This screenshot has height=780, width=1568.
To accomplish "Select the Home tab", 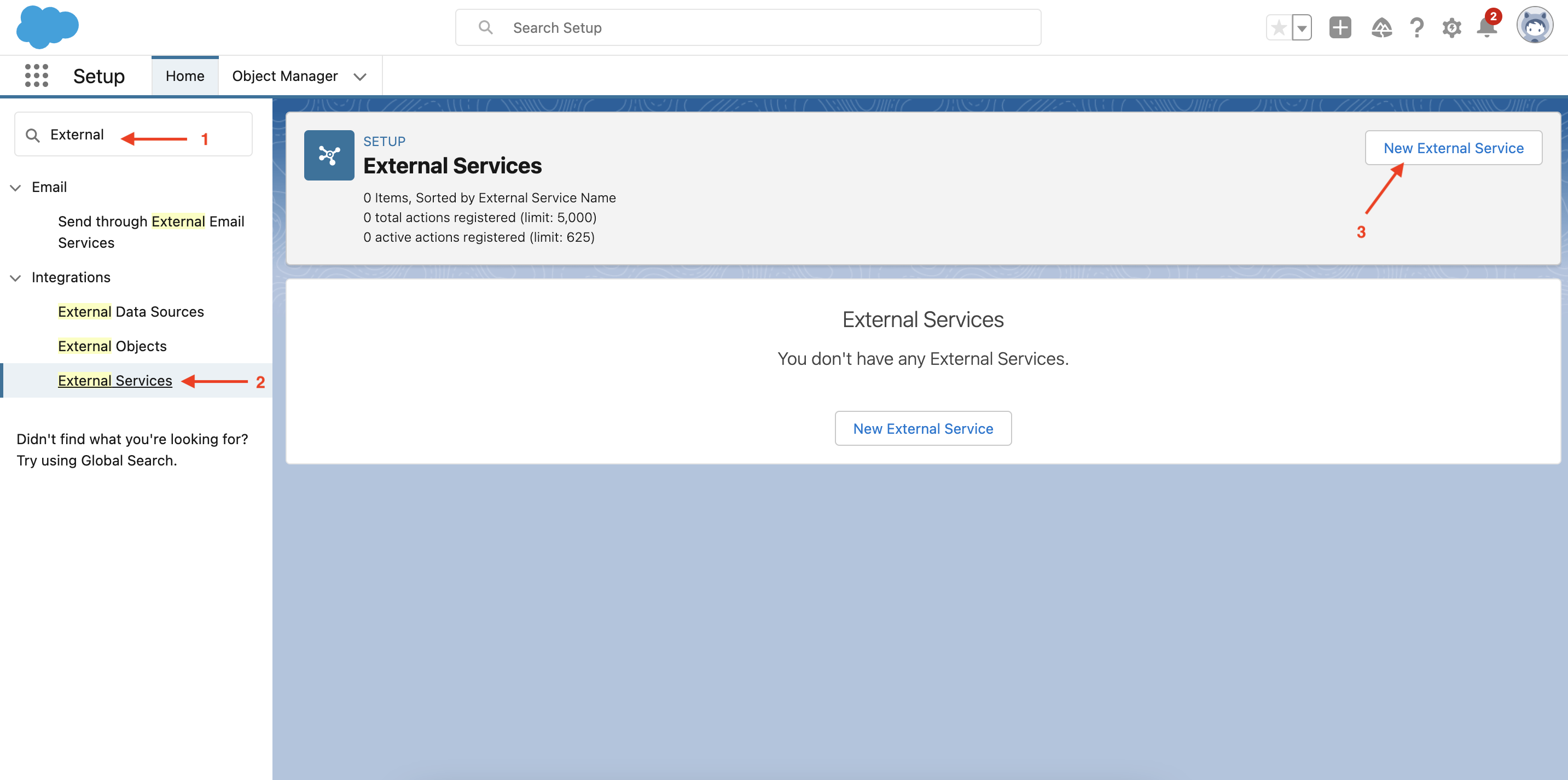I will pos(184,75).
